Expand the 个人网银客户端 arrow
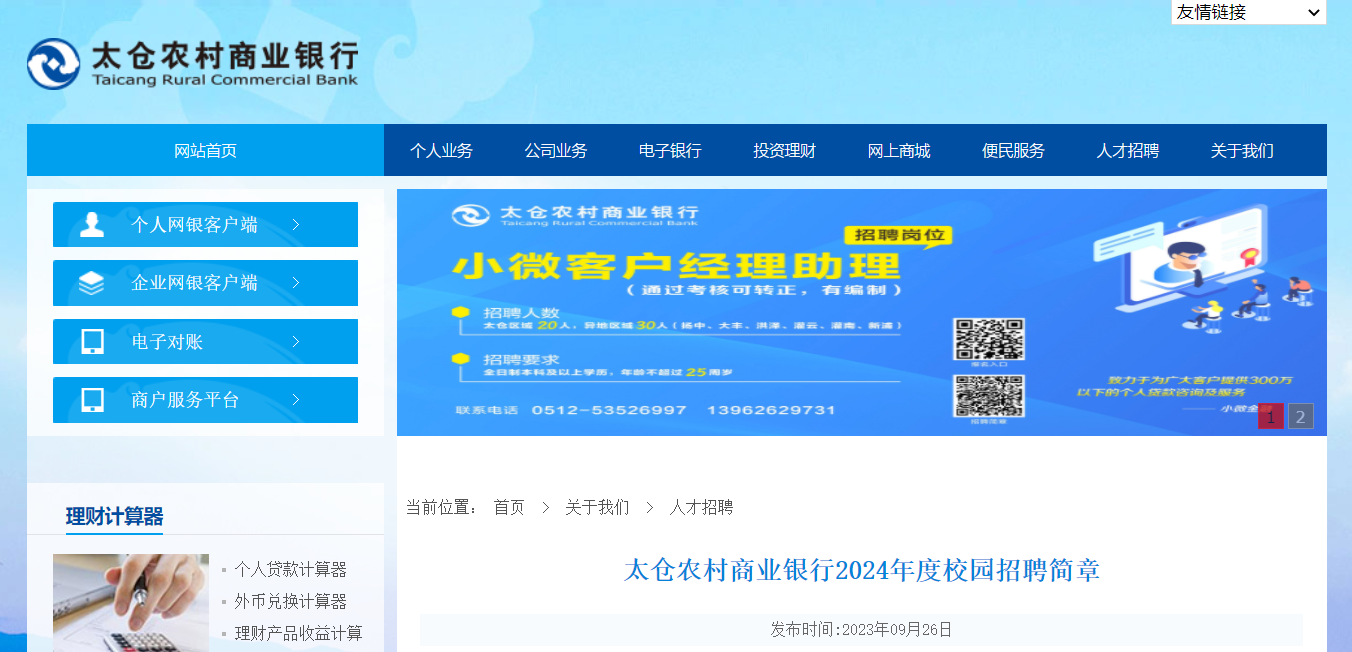 coord(296,225)
